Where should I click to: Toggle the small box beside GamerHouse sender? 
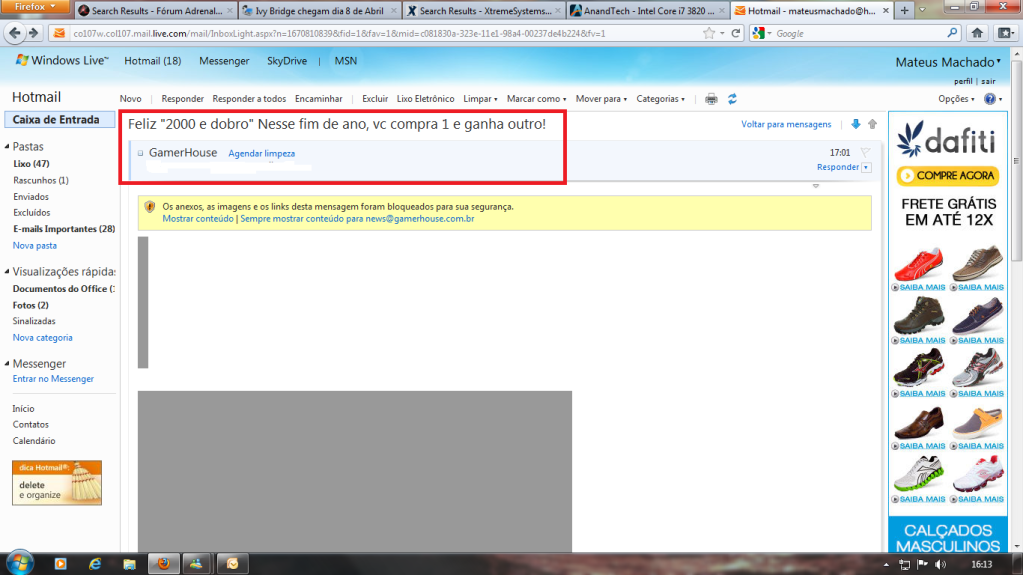coord(141,153)
